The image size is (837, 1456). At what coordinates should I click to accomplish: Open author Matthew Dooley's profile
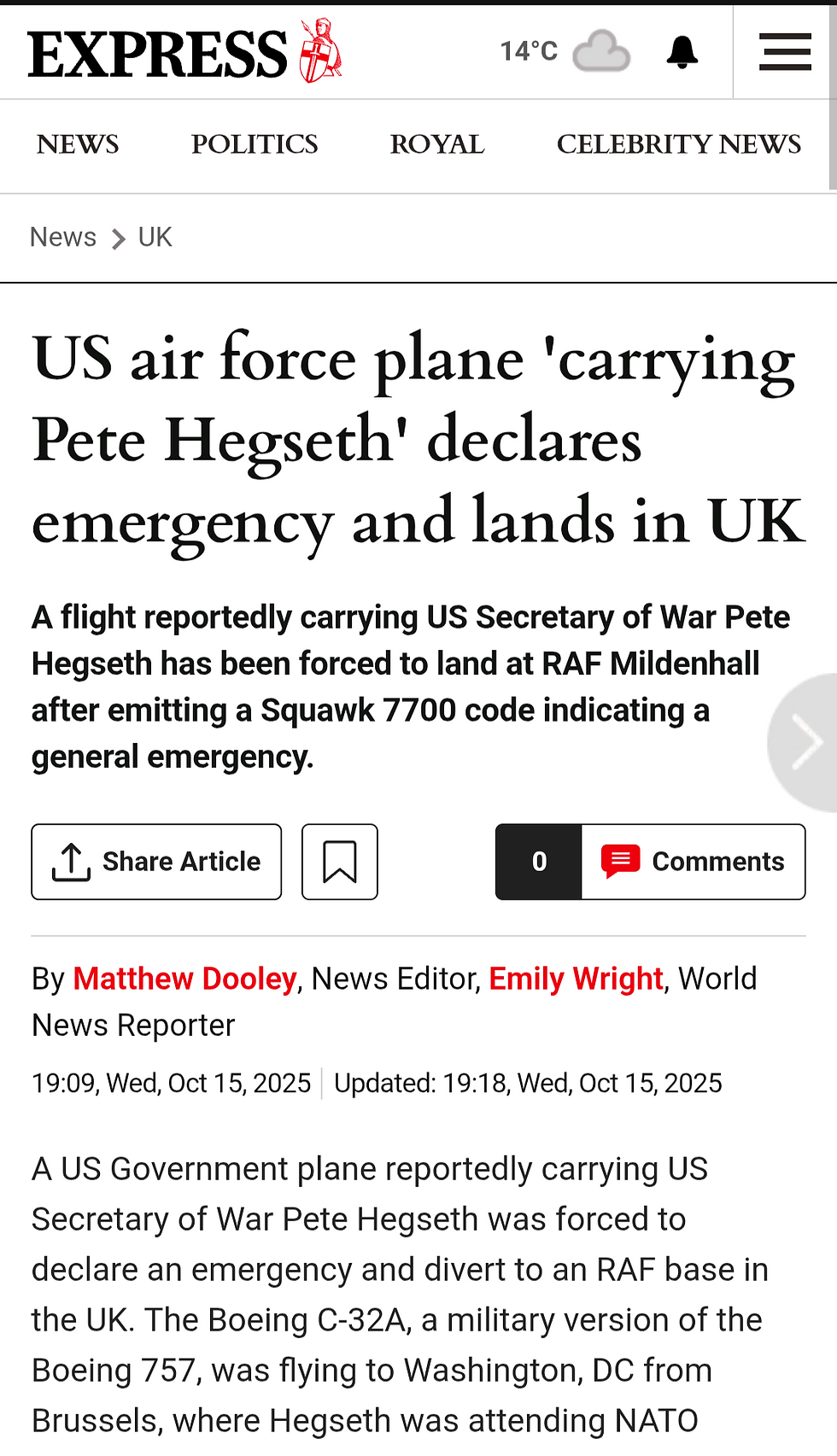click(x=184, y=979)
